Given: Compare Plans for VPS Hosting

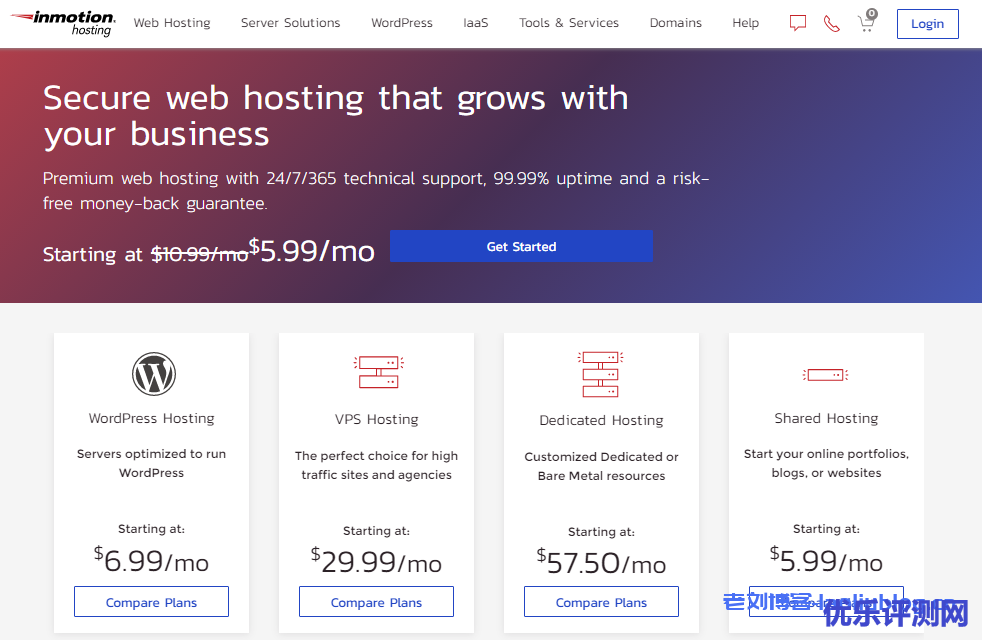Looking at the screenshot, I should (376, 602).
